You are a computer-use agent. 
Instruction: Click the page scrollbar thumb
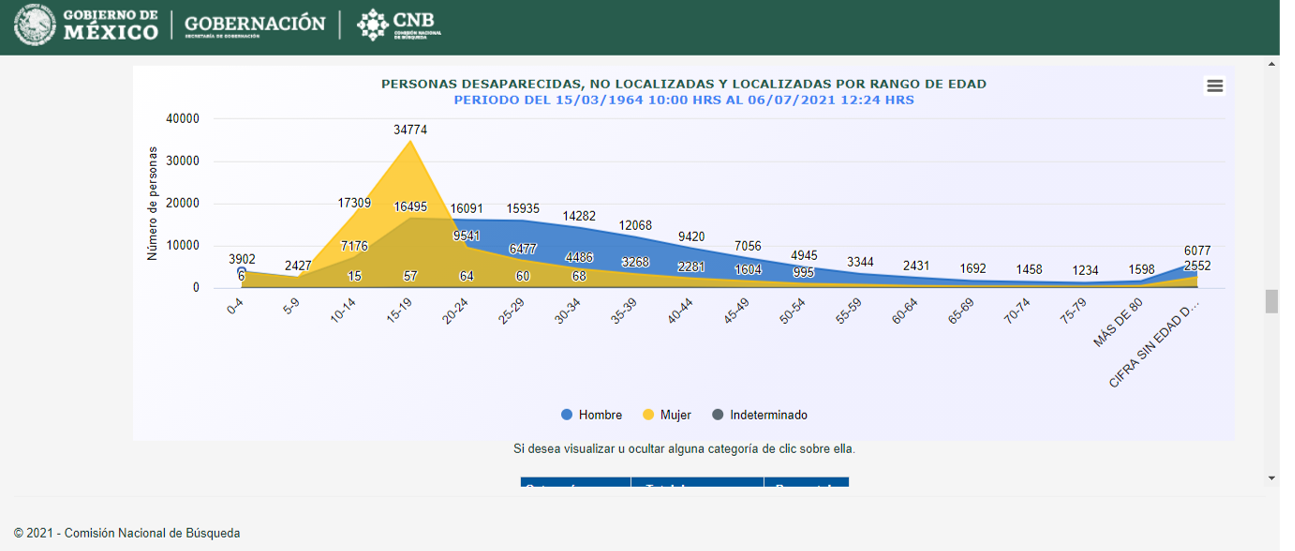click(x=1272, y=301)
